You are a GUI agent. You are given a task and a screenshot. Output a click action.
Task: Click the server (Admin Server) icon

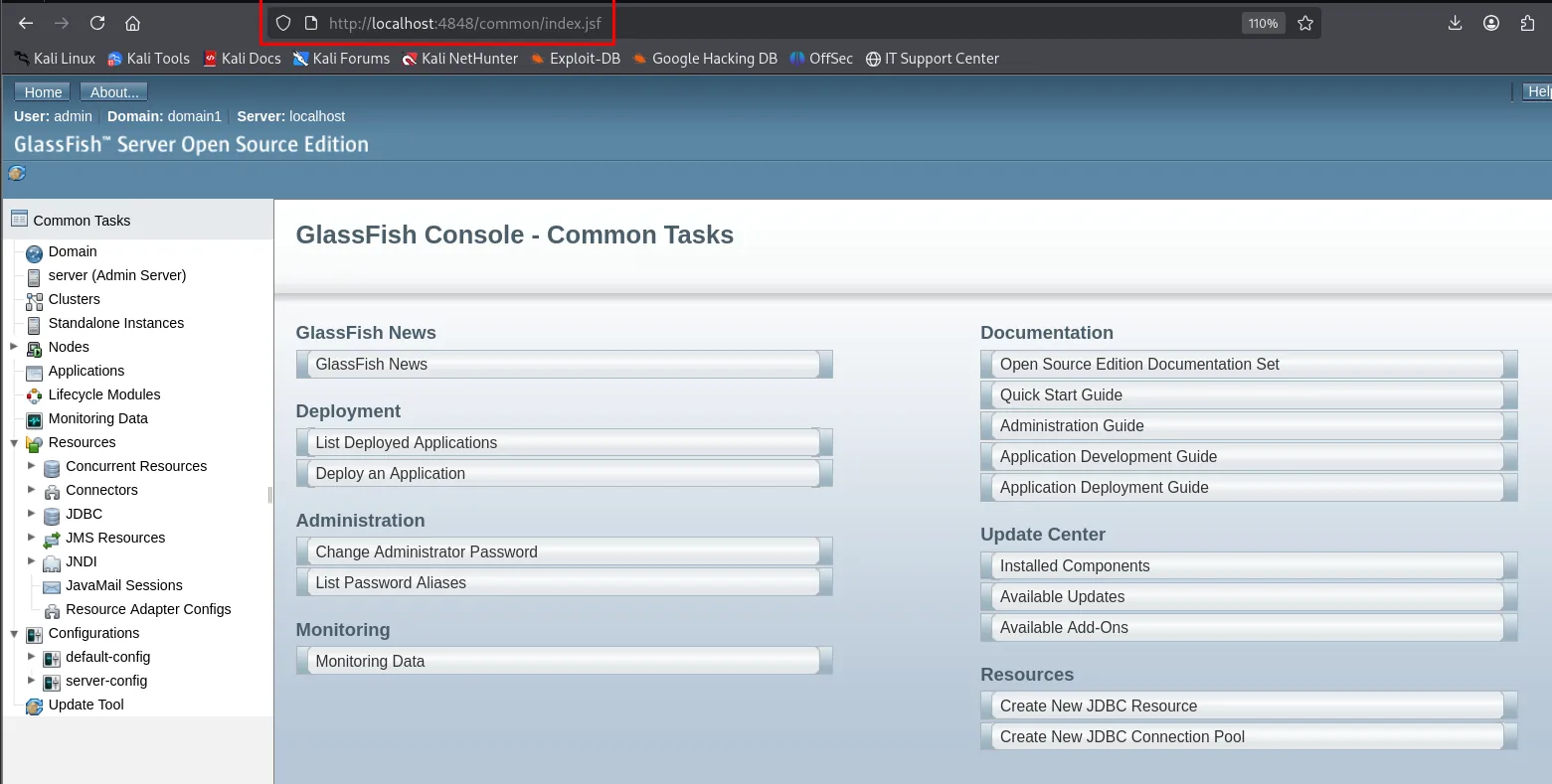pyautogui.click(x=34, y=276)
